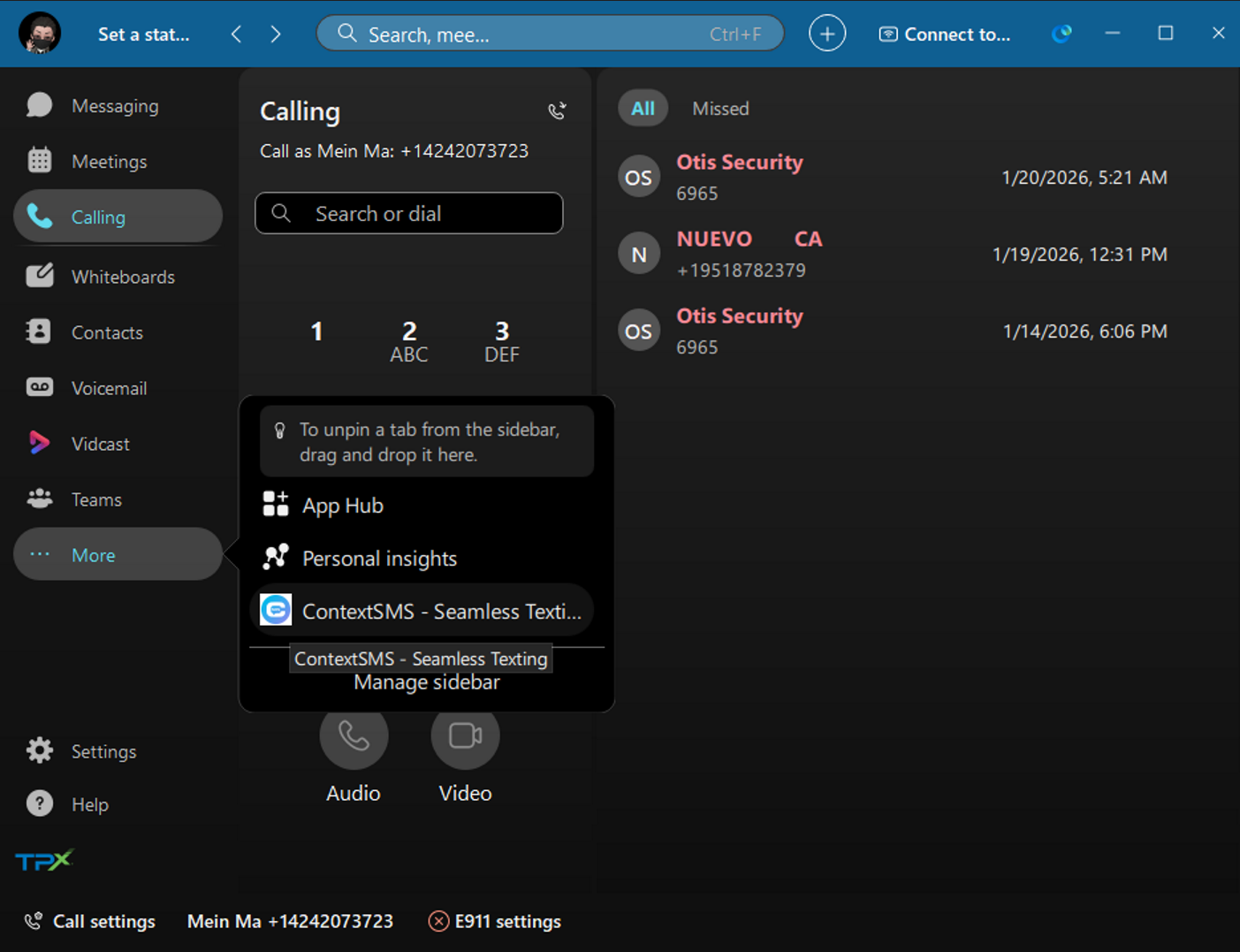Click the Meetings calendar icon
Viewport: 1240px width, 952px height.
pos(39,160)
